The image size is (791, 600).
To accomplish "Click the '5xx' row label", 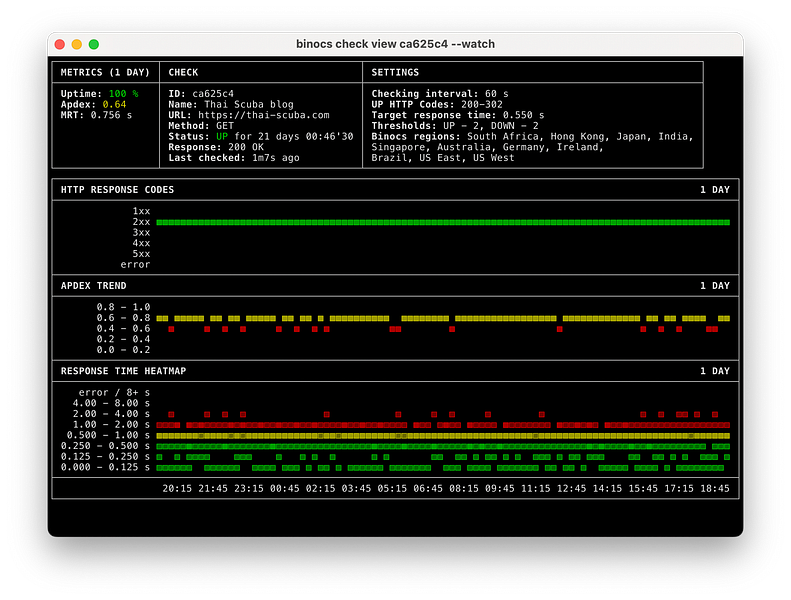I will pyautogui.click(x=141, y=253).
